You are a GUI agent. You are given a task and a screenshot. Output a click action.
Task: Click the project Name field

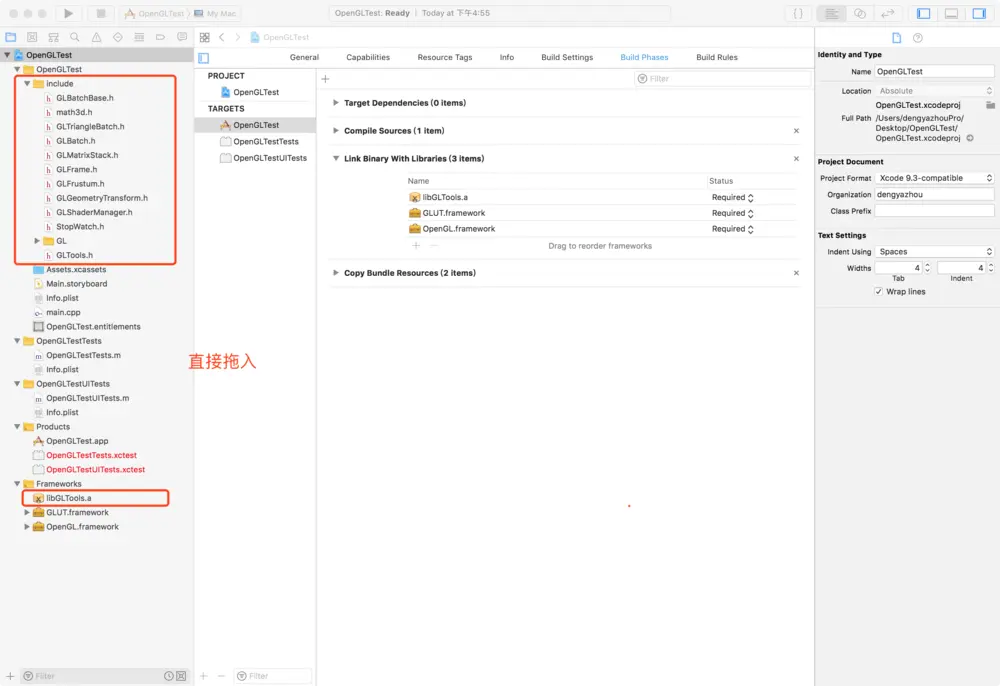[x=934, y=71]
